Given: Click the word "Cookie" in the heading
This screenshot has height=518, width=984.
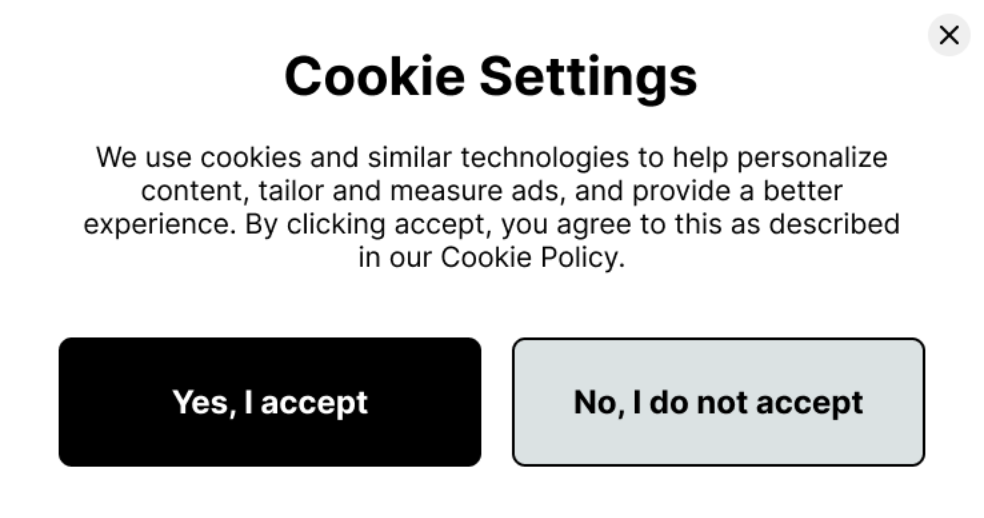Looking at the screenshot, I should pyautogui.click(x=374, y=76).
